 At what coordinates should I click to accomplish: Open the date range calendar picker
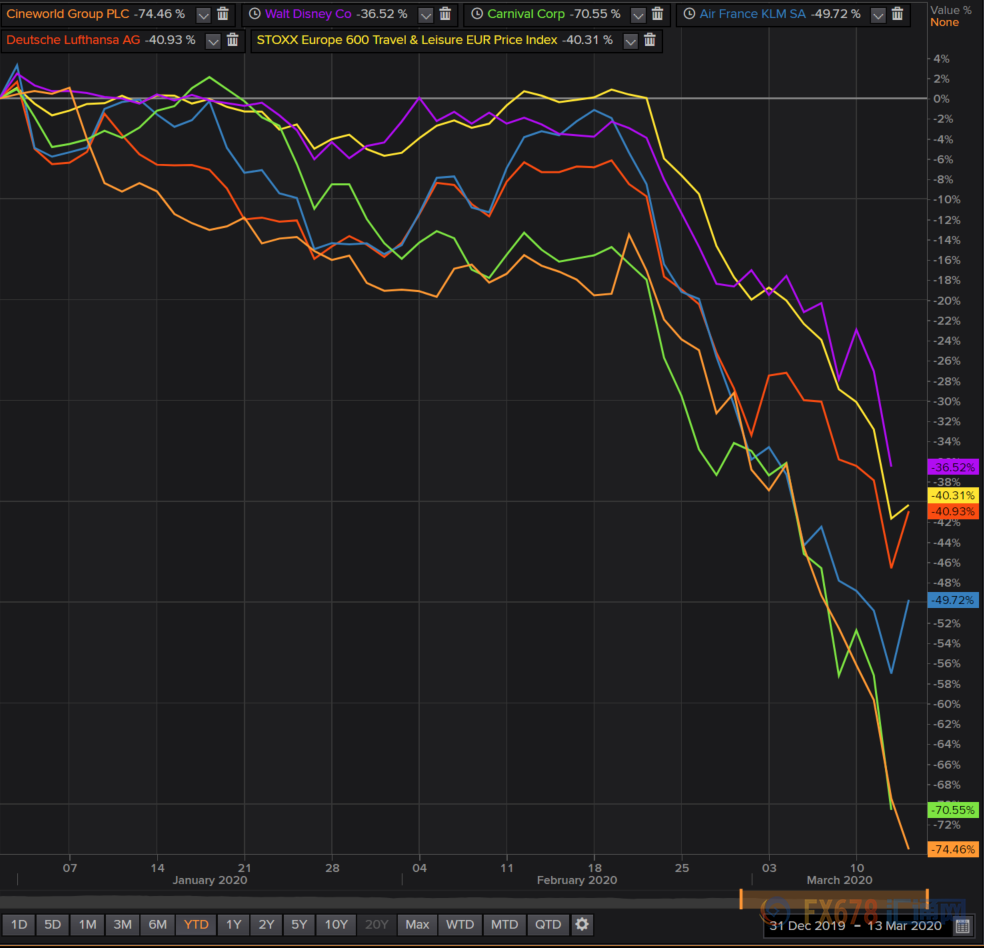962,925
